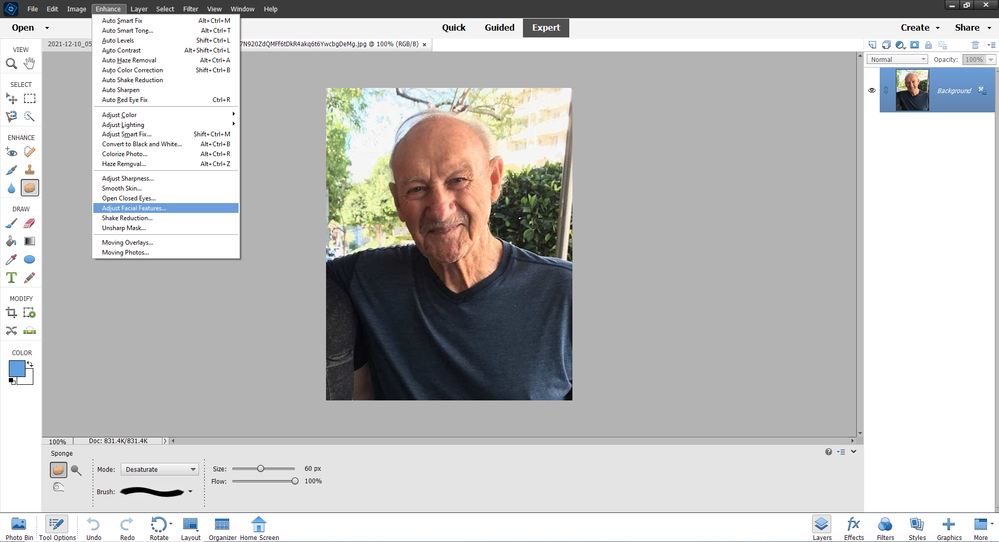Select the Spot Healing Brush tool
This screenshot has height=542, width=999.
click(x=29, y=152)
